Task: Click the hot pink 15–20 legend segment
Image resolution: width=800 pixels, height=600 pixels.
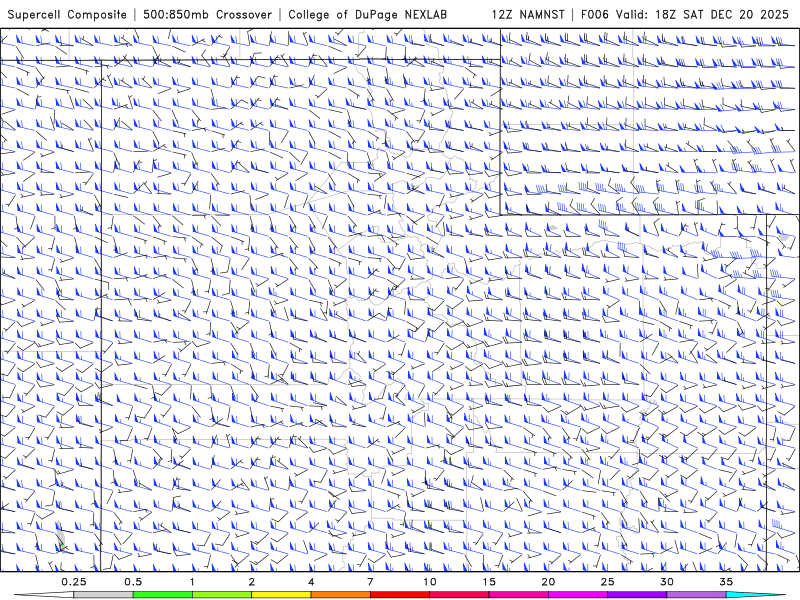Action: coord(518,595)
